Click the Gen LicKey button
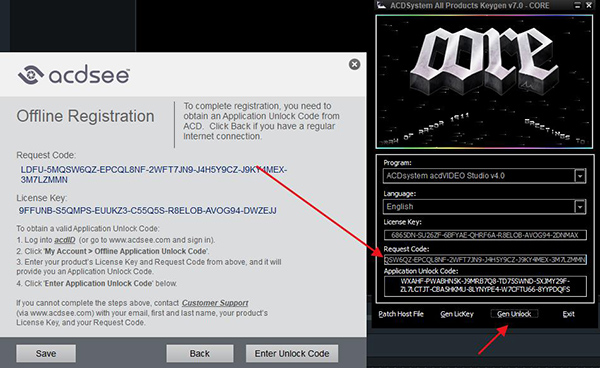Screen dimensions: 600x368 457,314
